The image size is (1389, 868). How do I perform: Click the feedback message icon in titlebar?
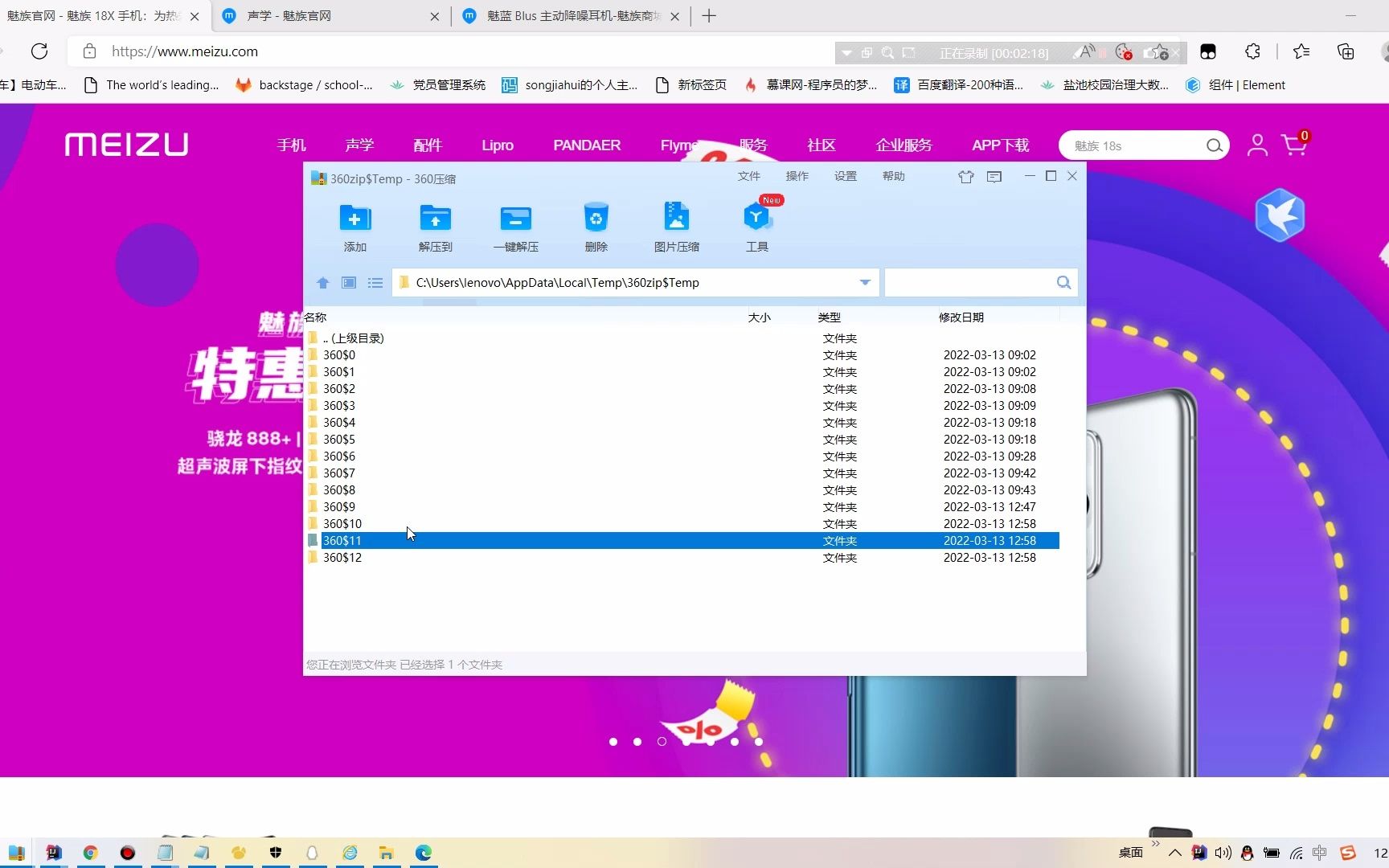[x=994, y=177]
